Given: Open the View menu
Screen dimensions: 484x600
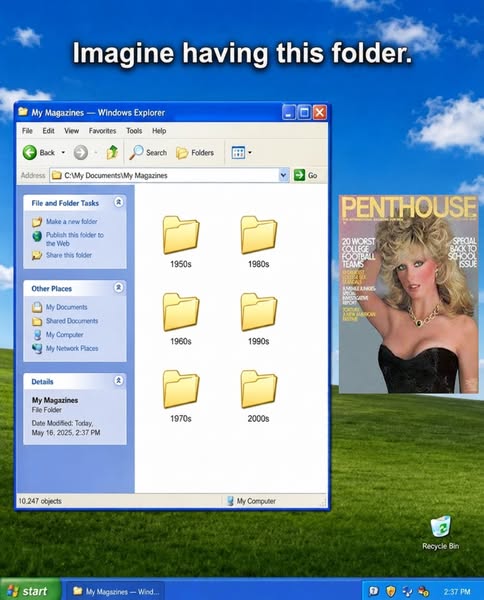Looking at the screenshot, I should (72, 131).
